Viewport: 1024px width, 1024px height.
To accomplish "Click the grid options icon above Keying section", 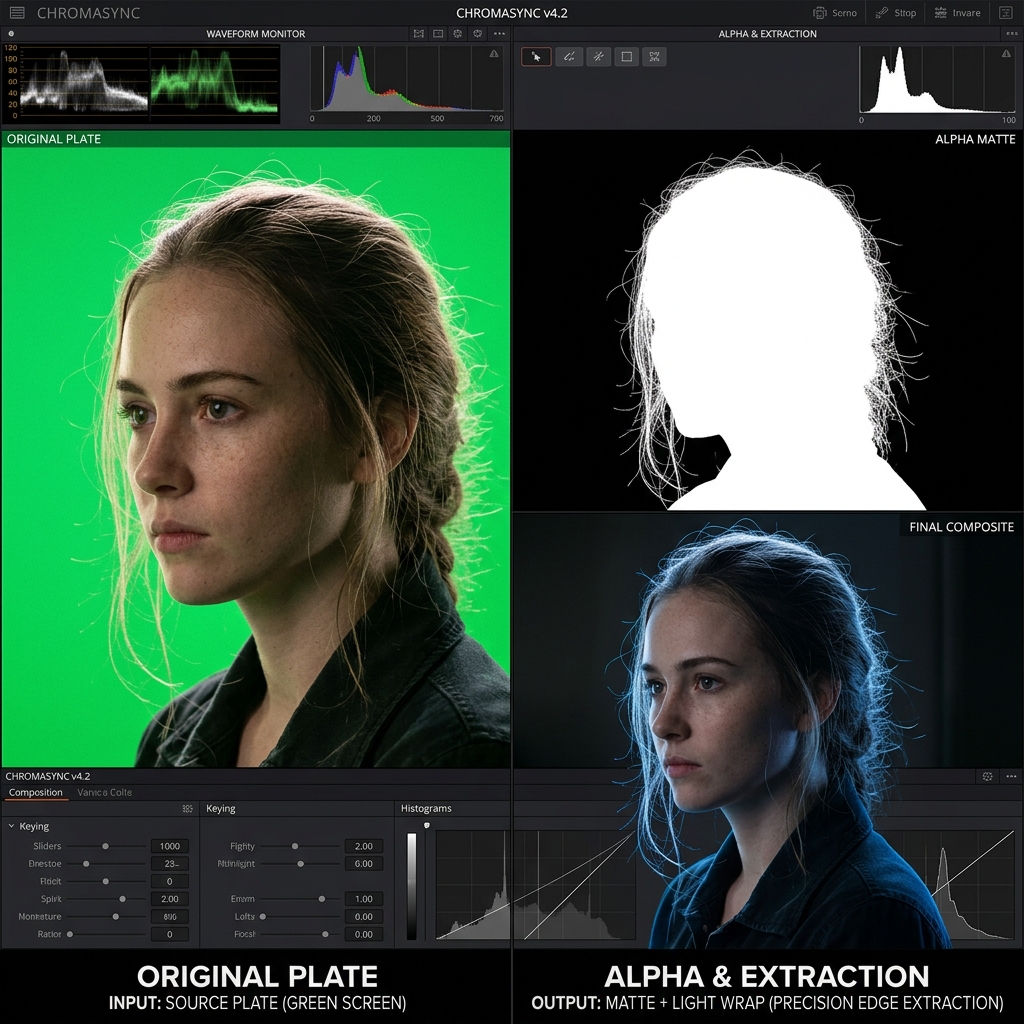I will [x=187, y=808].
